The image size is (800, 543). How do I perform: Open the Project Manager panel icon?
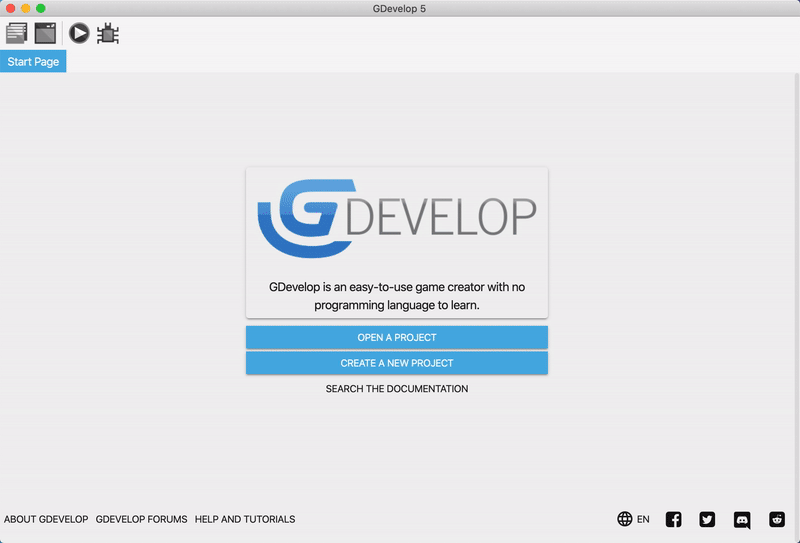pos(16,33)
